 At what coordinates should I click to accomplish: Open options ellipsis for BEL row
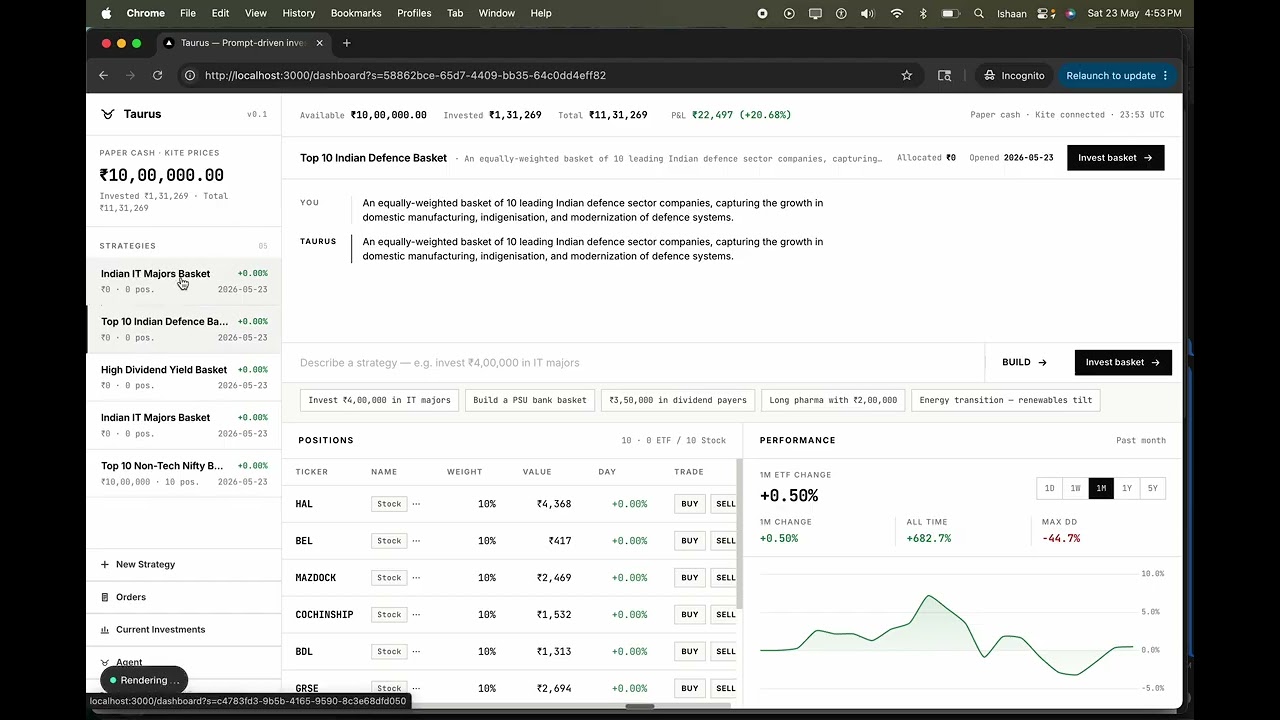(x=416, y=541)
